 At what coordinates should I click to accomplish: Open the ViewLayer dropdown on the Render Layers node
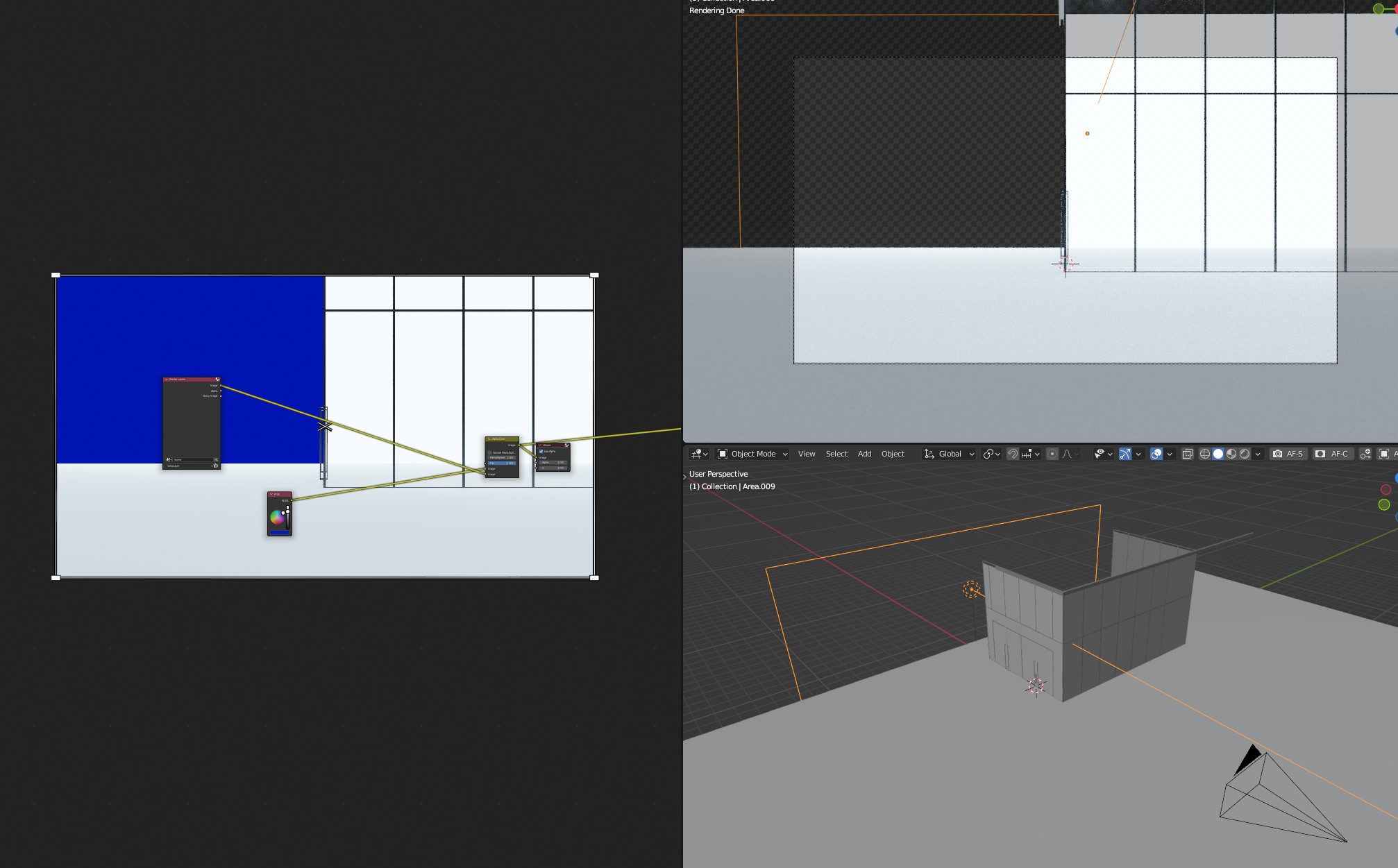click(190, 466)
